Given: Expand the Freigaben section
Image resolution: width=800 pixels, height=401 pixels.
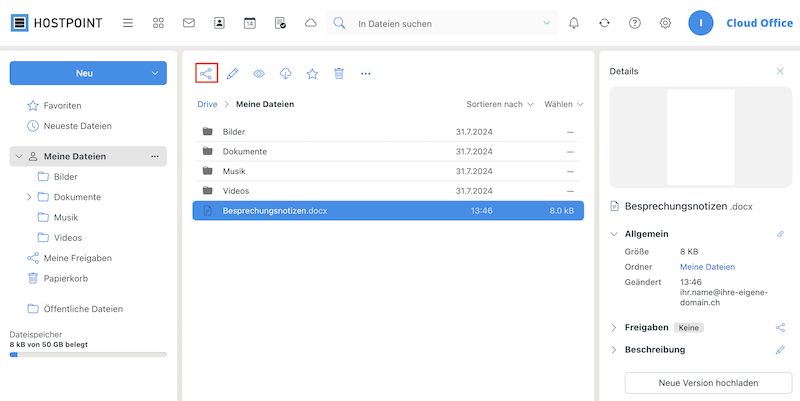Looking at the screenshot, I should click(614, 328).
